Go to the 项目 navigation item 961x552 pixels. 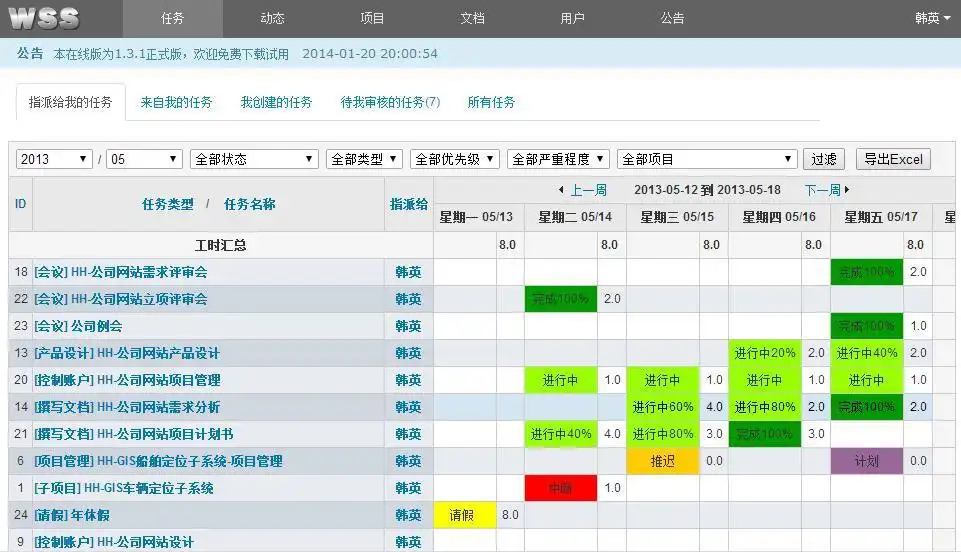pyautogui.click(x=372, y=18)
